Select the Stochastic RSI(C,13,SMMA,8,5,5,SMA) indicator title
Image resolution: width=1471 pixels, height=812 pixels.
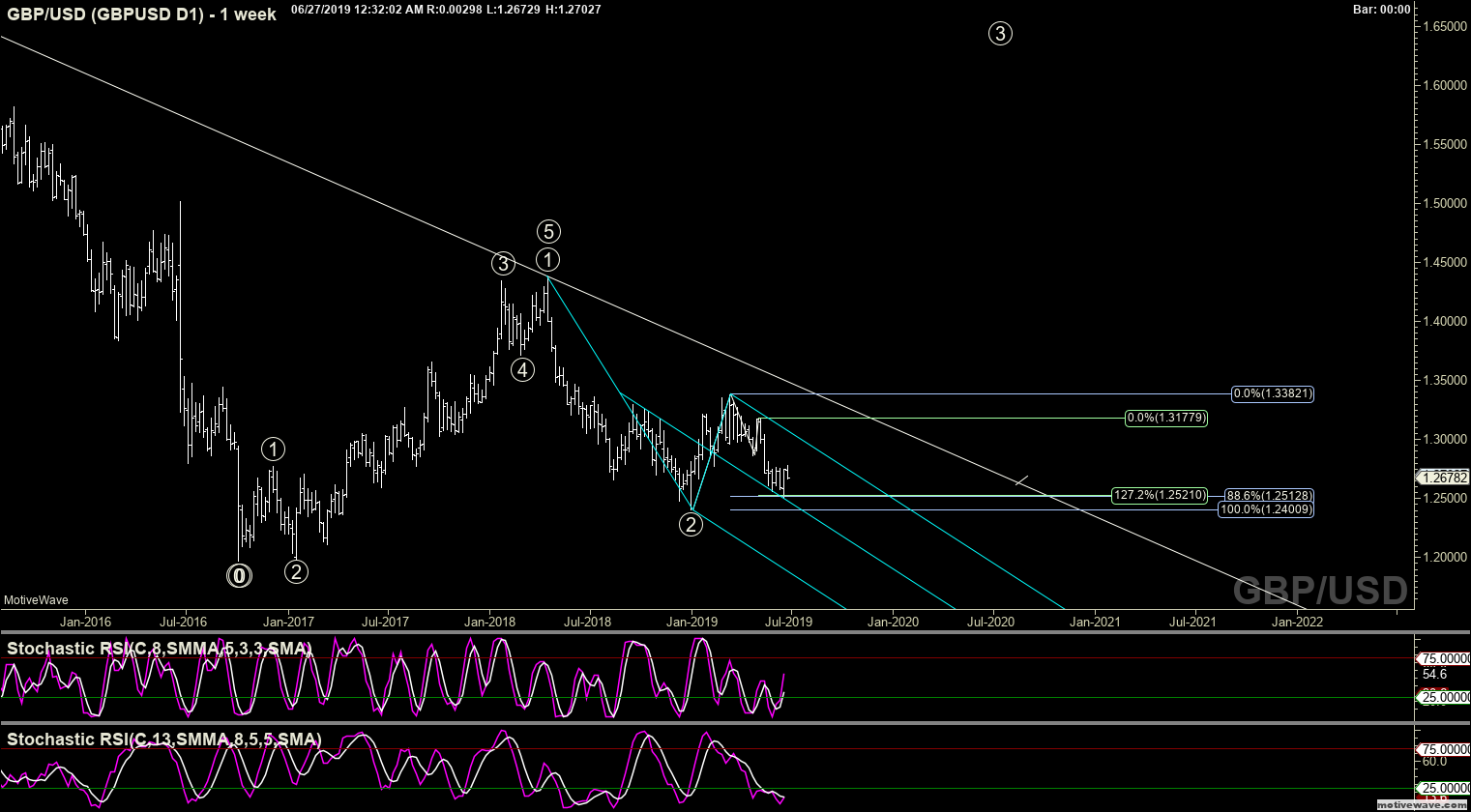click(x=164, y=739)
